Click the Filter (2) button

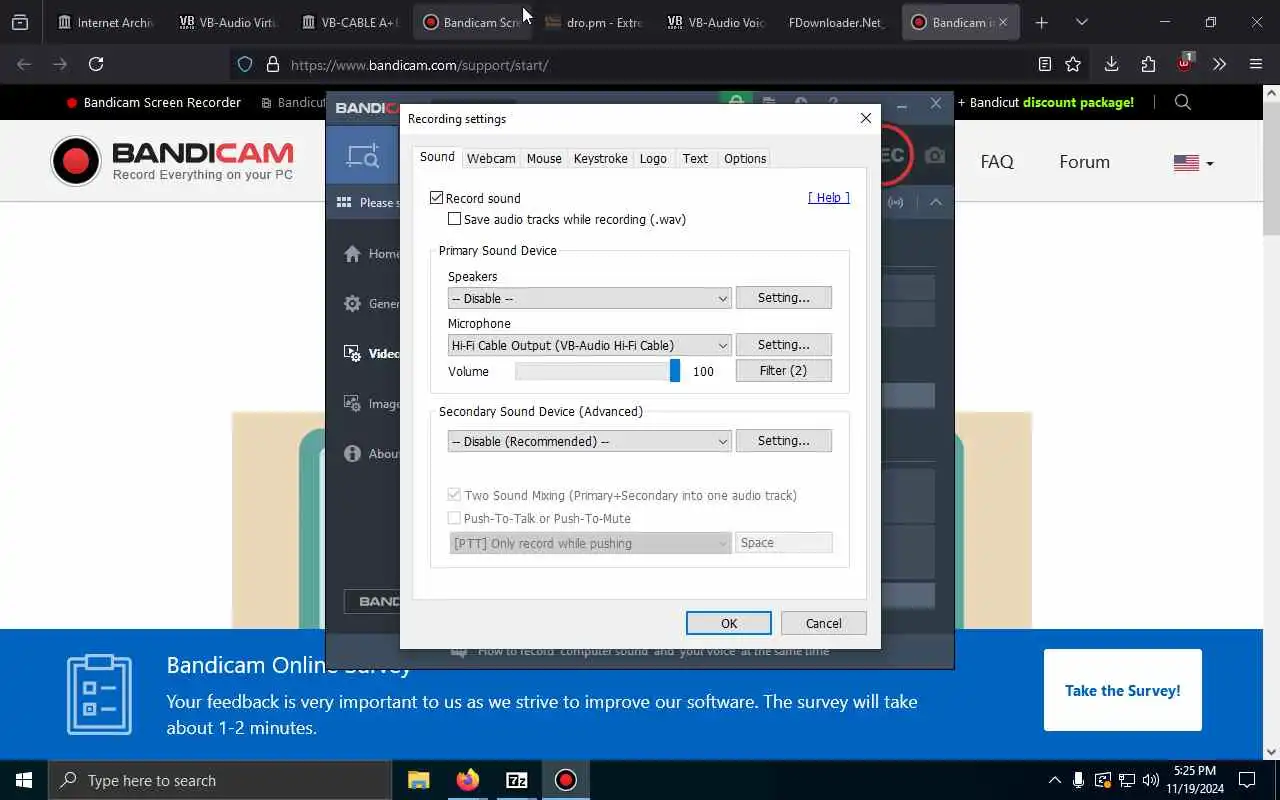pos(784,370)
